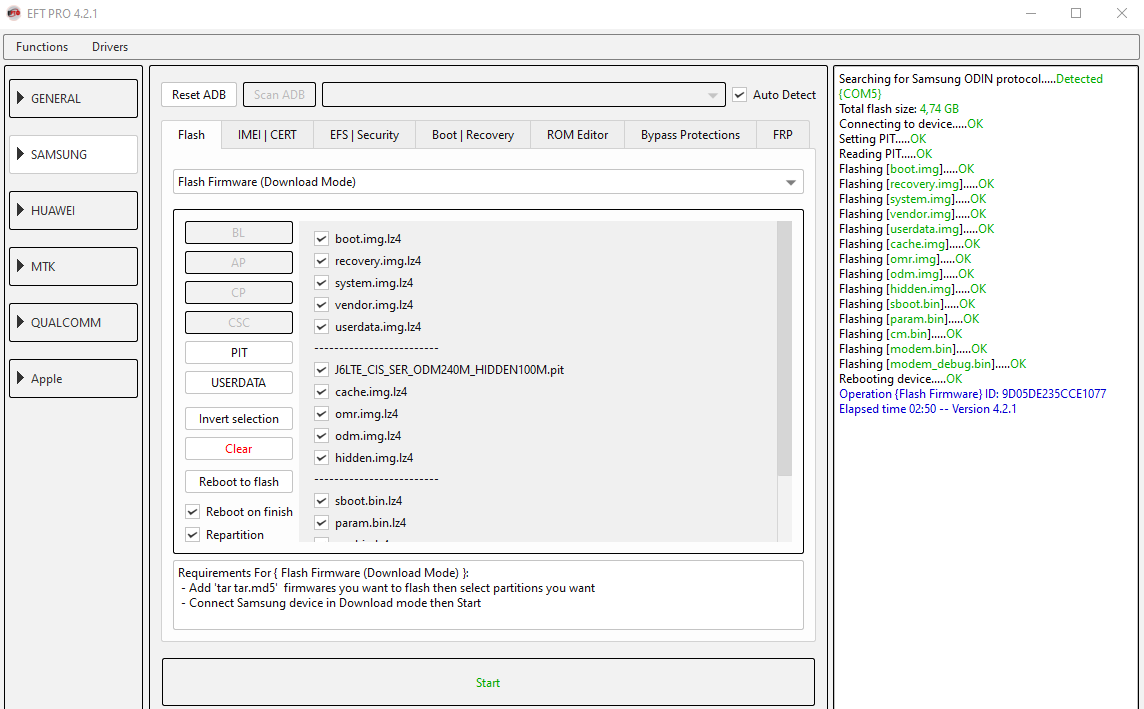Click the PIT button
Viewport: 1144px width, 709px height.
tap(239, 352)
